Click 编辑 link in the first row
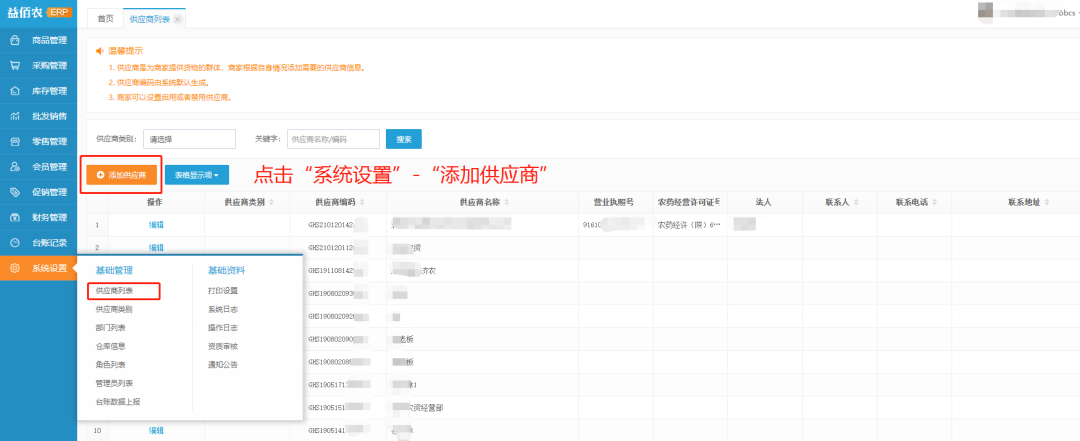The height and width of the screenshot is (441, 1080). (156, 225)
